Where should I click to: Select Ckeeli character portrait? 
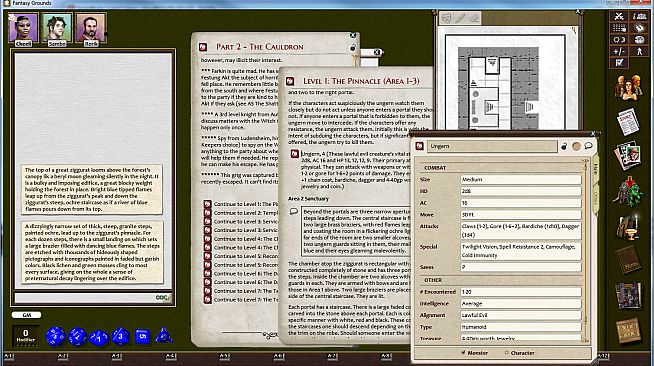pyautogui.click(x=23, y=29)
